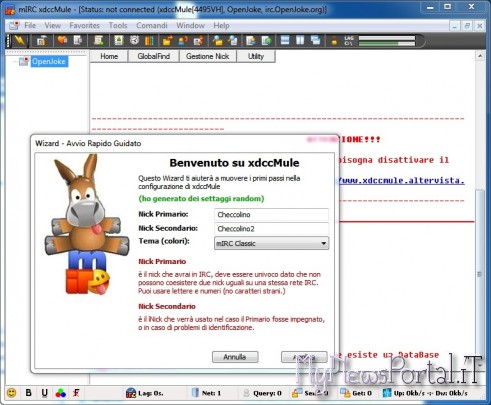Click the Net: 1 status bar entry
Image resolution: width=491 pixels, height=405 pixels.
tap(207, 393)
